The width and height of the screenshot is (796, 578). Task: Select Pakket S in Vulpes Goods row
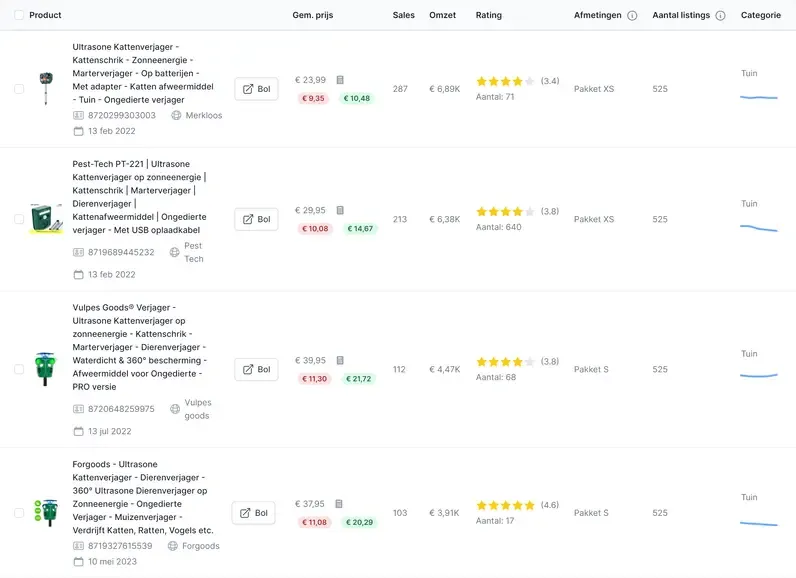tap(591, 369)
